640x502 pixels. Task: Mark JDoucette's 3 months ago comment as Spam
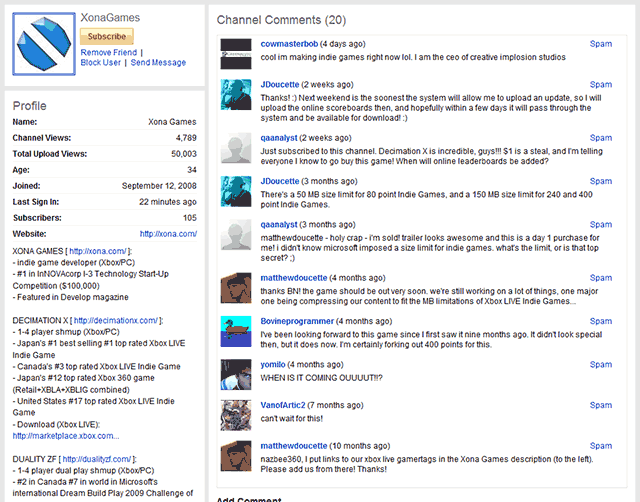coord(601,181)
